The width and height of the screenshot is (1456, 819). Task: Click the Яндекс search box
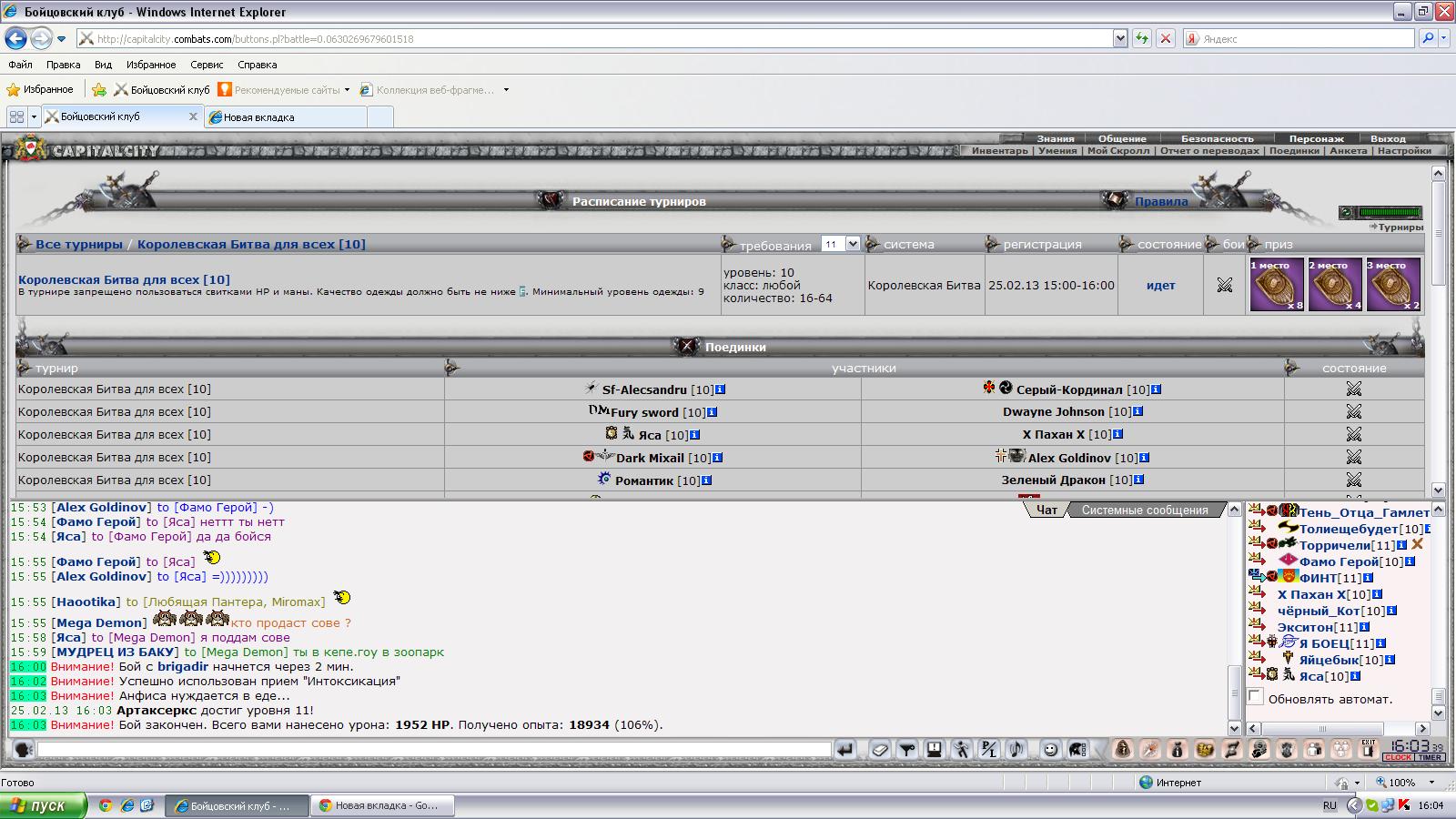[x=1299, y=38]
